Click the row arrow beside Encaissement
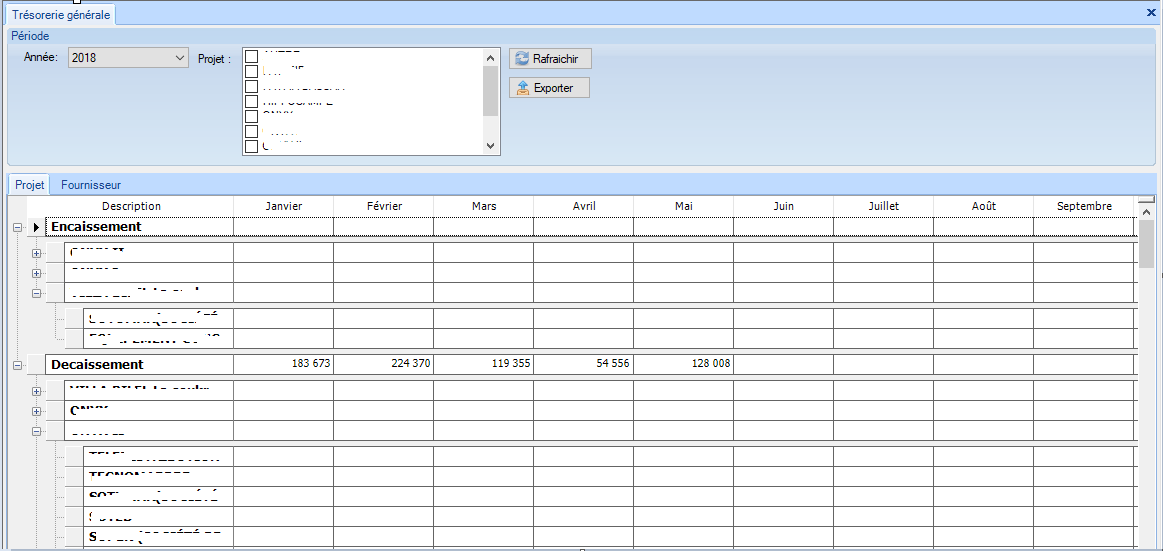Viewport: 1163px width, 551px height. tap(37, 227)
